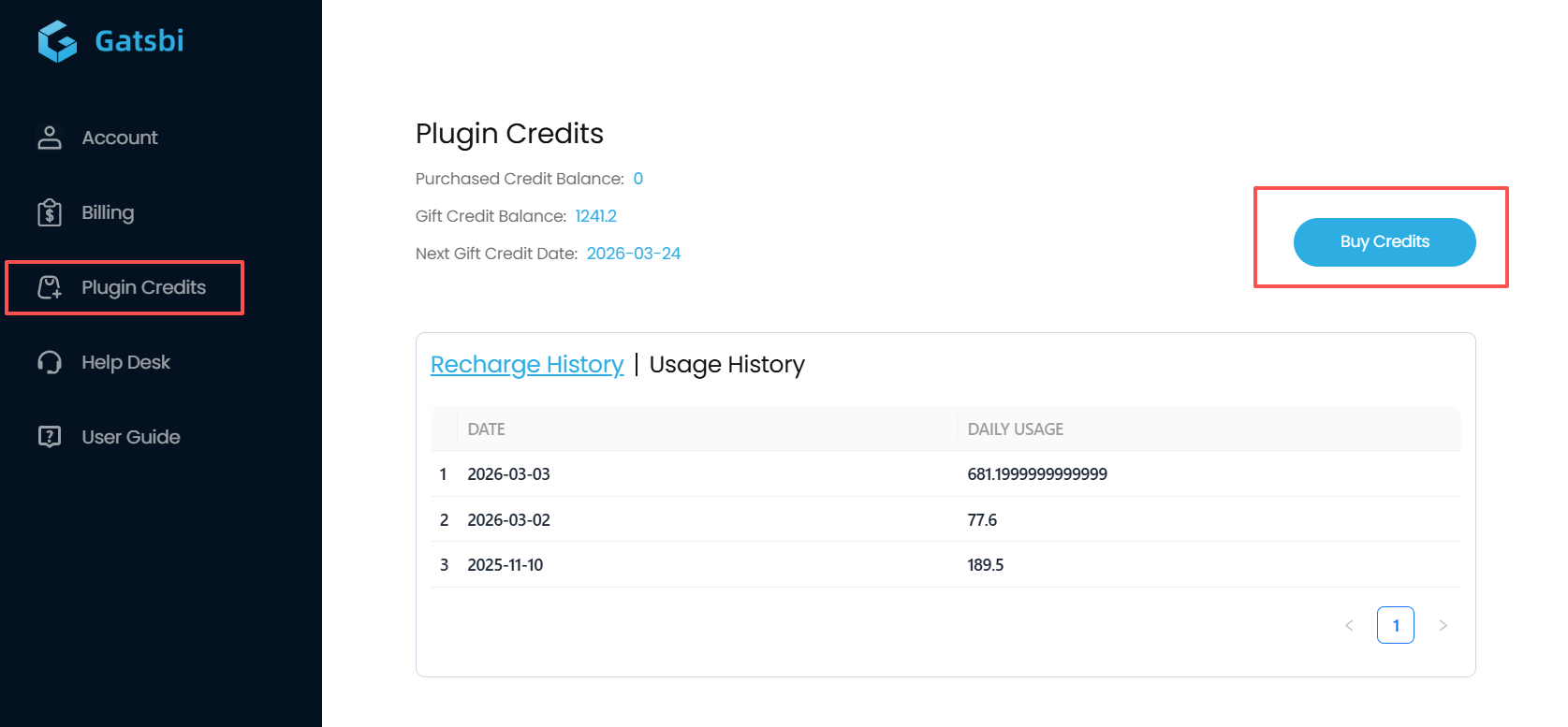
Task: Click the next page arrow in pagination
Action: (x=1443, y=625)
